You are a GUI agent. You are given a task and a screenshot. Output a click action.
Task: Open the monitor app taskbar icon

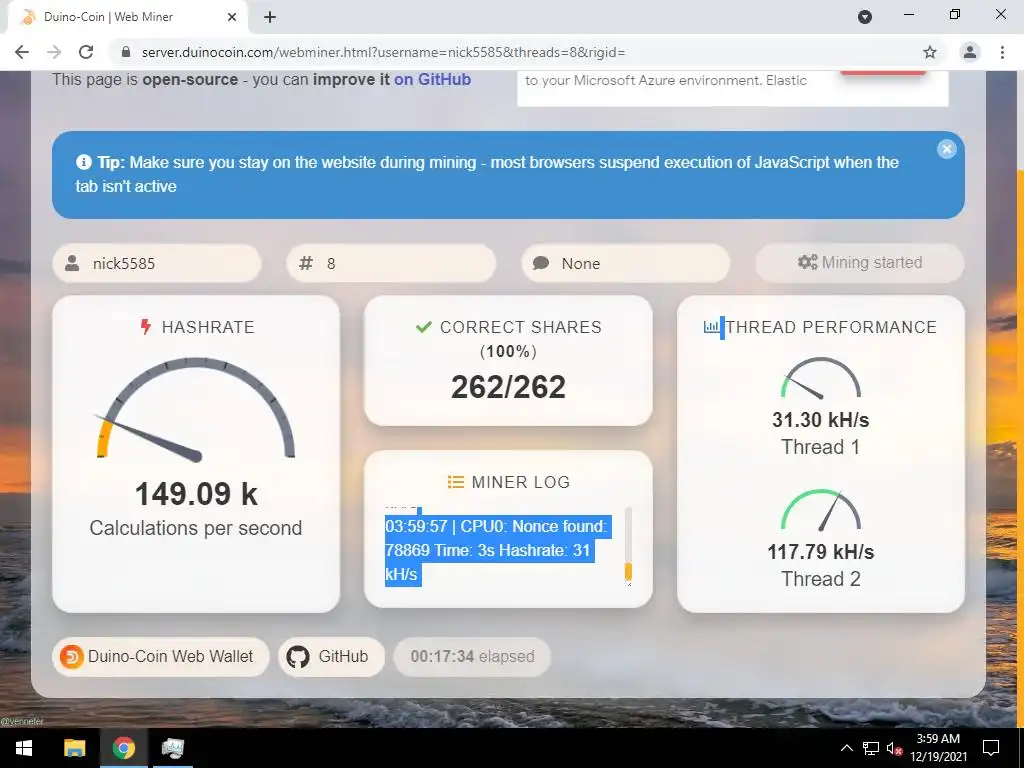[x=172, y=748]
